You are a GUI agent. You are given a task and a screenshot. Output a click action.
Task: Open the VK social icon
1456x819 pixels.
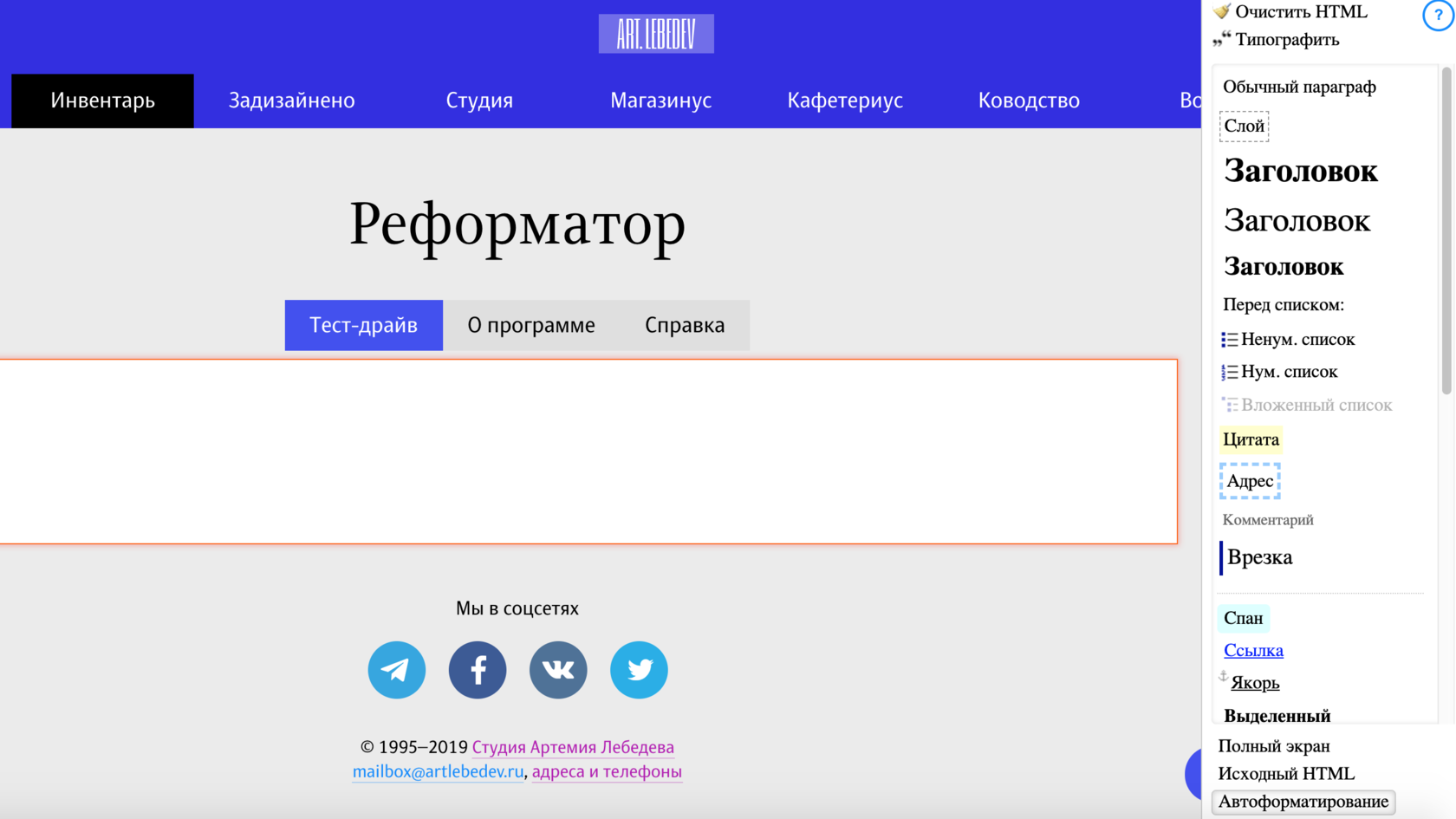(x=558, y=670)
